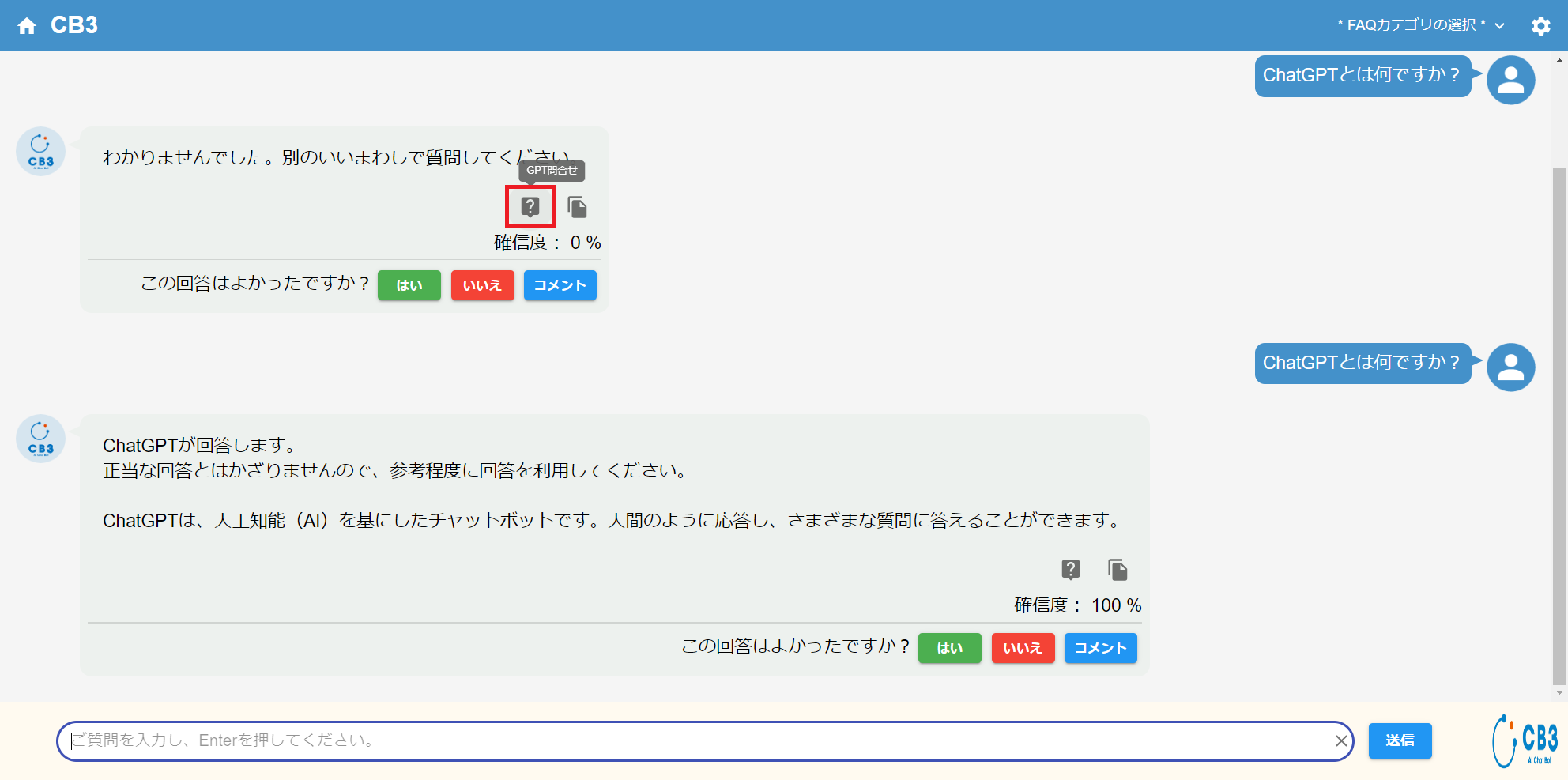Click the CB3 logo at bottom right

(1525, 740)
